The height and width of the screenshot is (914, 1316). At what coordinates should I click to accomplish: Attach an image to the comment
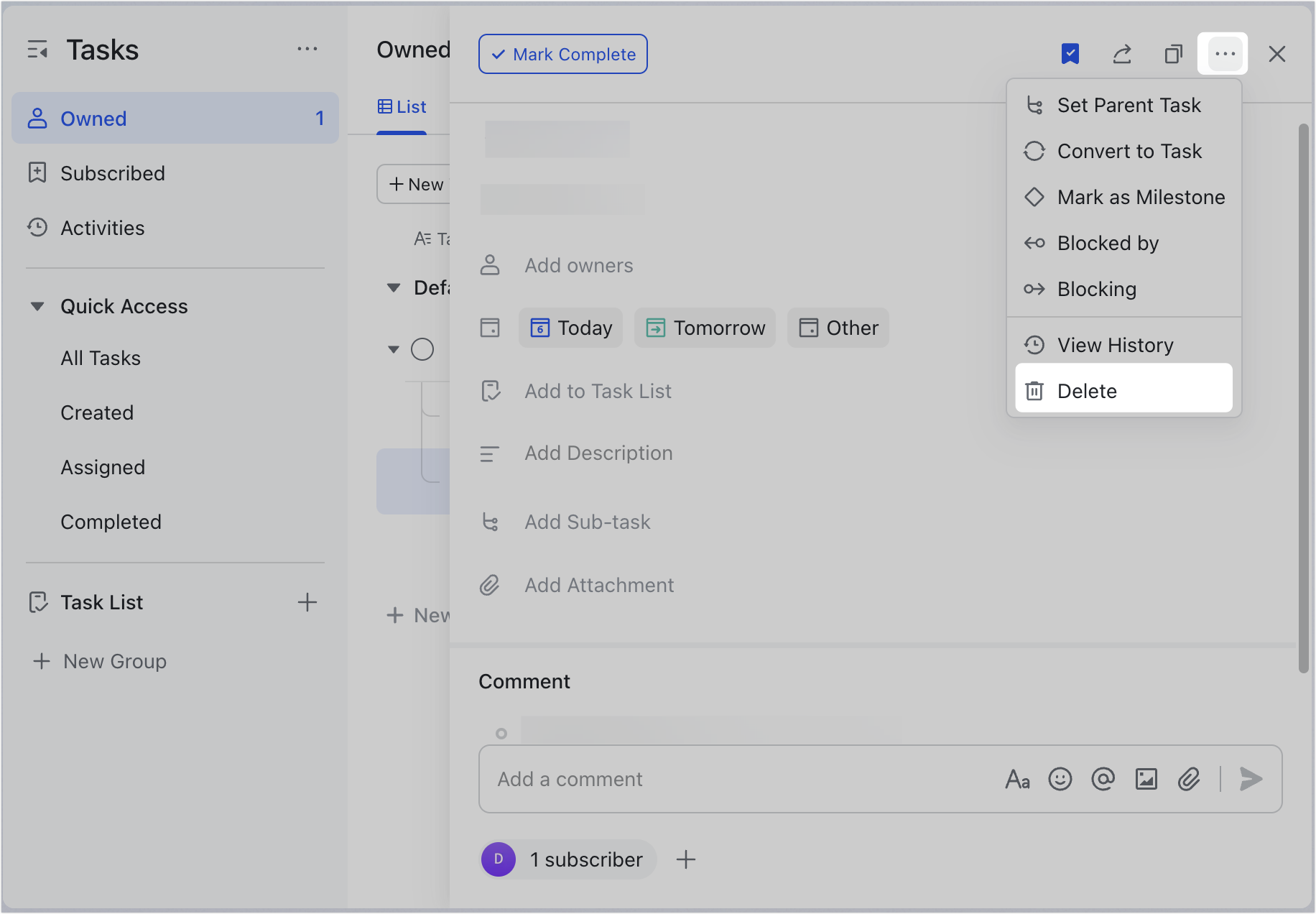click(1146, 779)
